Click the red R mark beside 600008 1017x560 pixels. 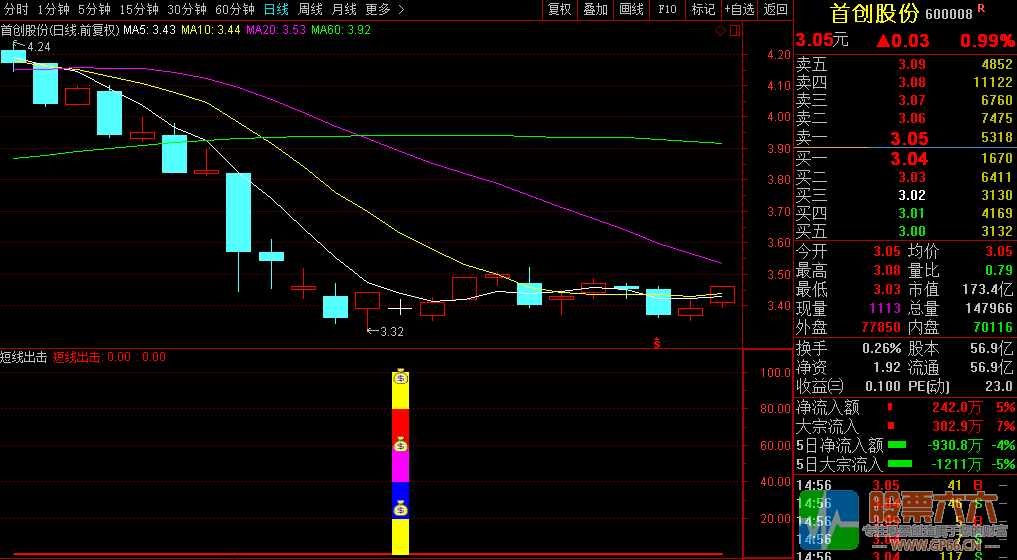click(x=981, y=9)
